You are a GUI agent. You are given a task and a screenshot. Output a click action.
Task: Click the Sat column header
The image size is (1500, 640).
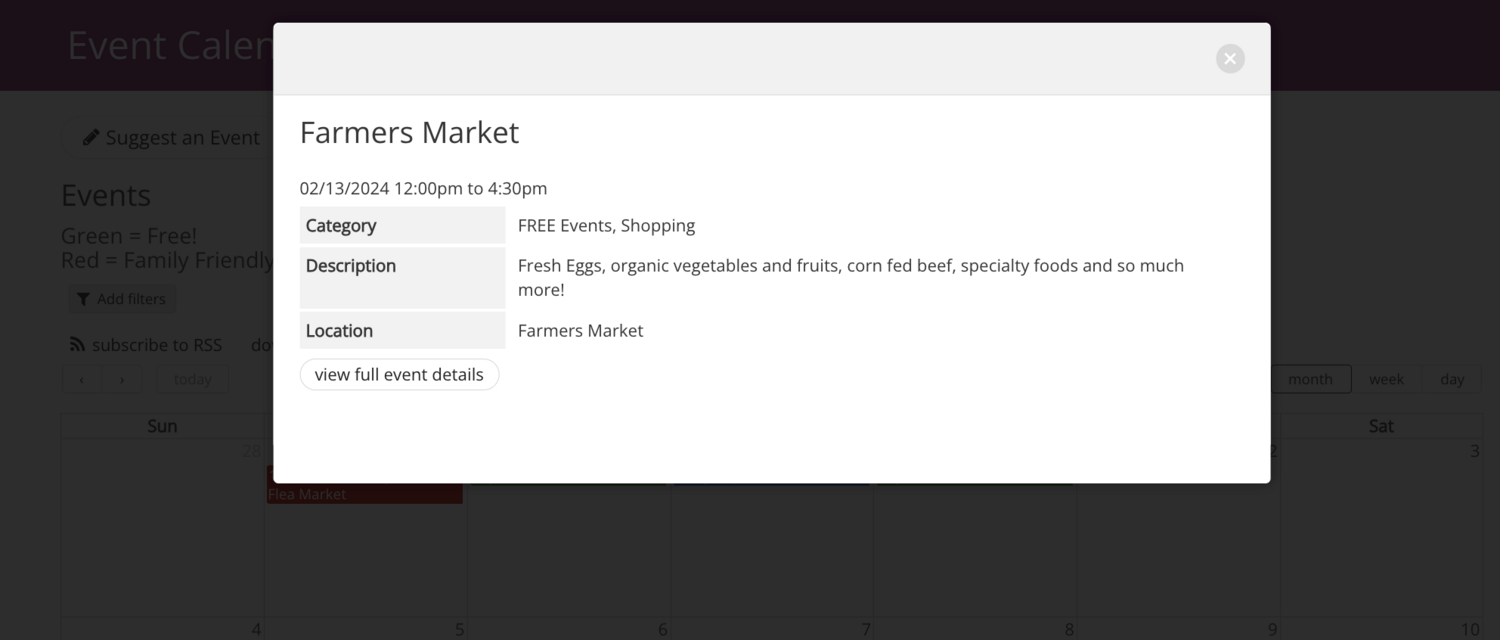click(x=1381, y=426)
